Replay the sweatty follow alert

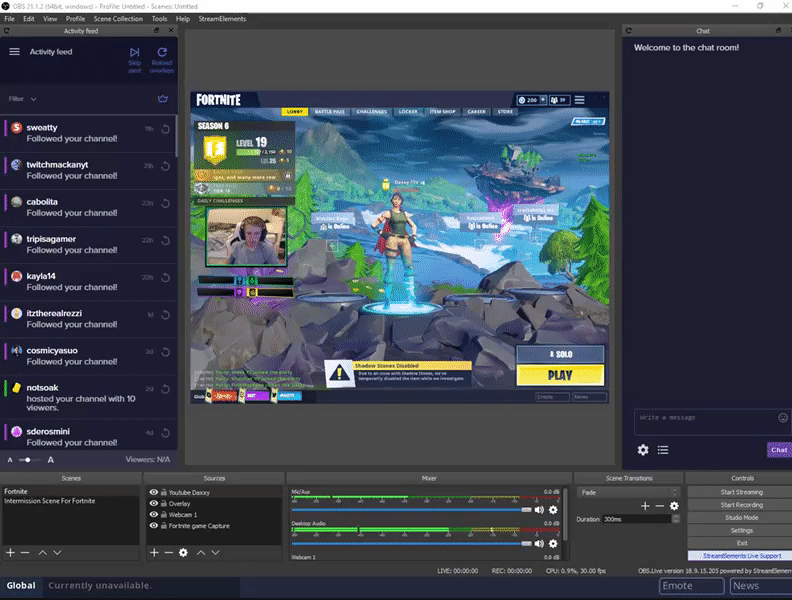(165, 129)
